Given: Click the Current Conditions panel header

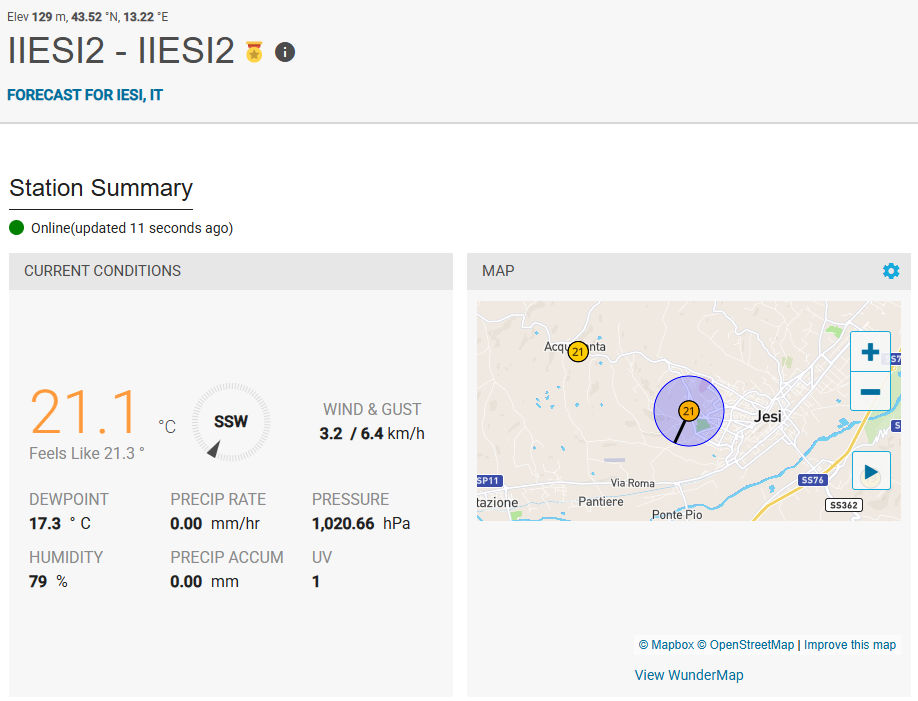Looking at the screenshot, I should [x=231, y=271].
